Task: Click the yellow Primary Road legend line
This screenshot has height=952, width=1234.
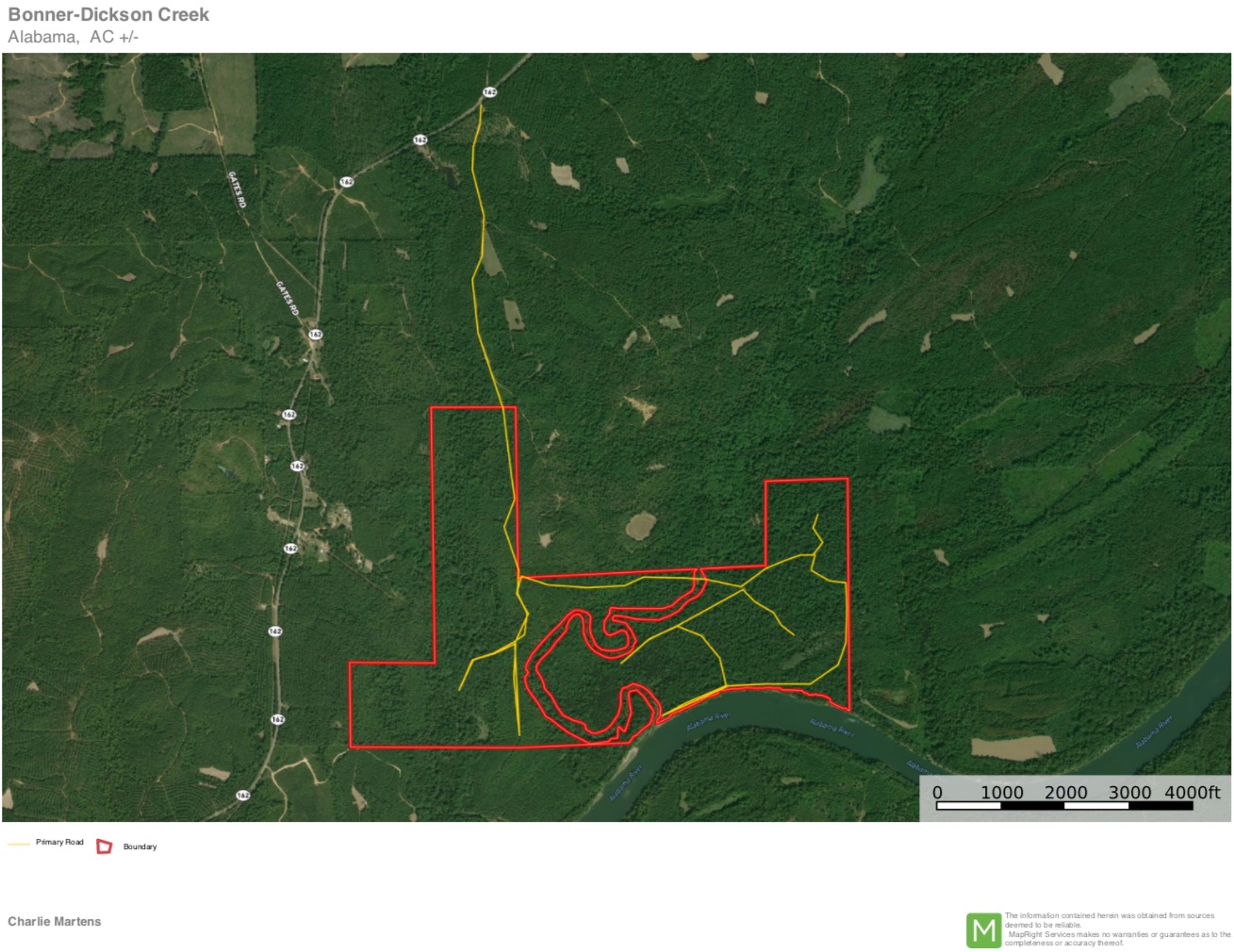Action: [19, 844]
